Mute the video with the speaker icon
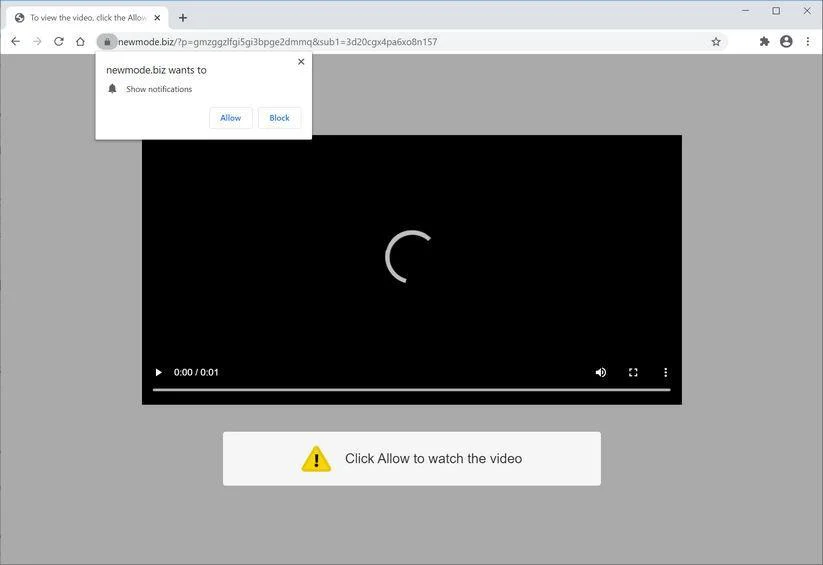The width and height of the screenshot is (823, 565). (x=601, y=372)
